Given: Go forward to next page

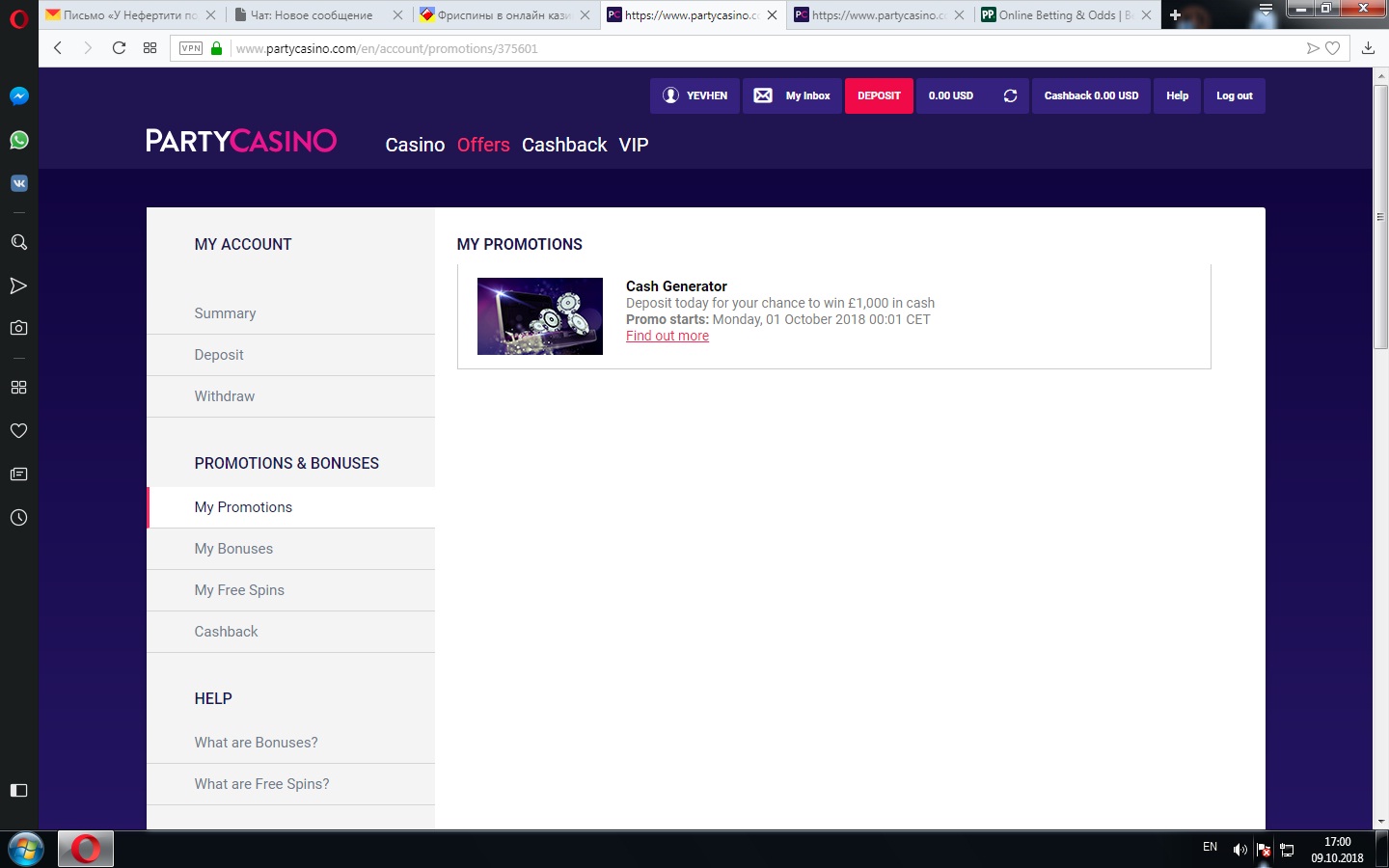Looking at the screenshot, I should [x=88, y=48].
